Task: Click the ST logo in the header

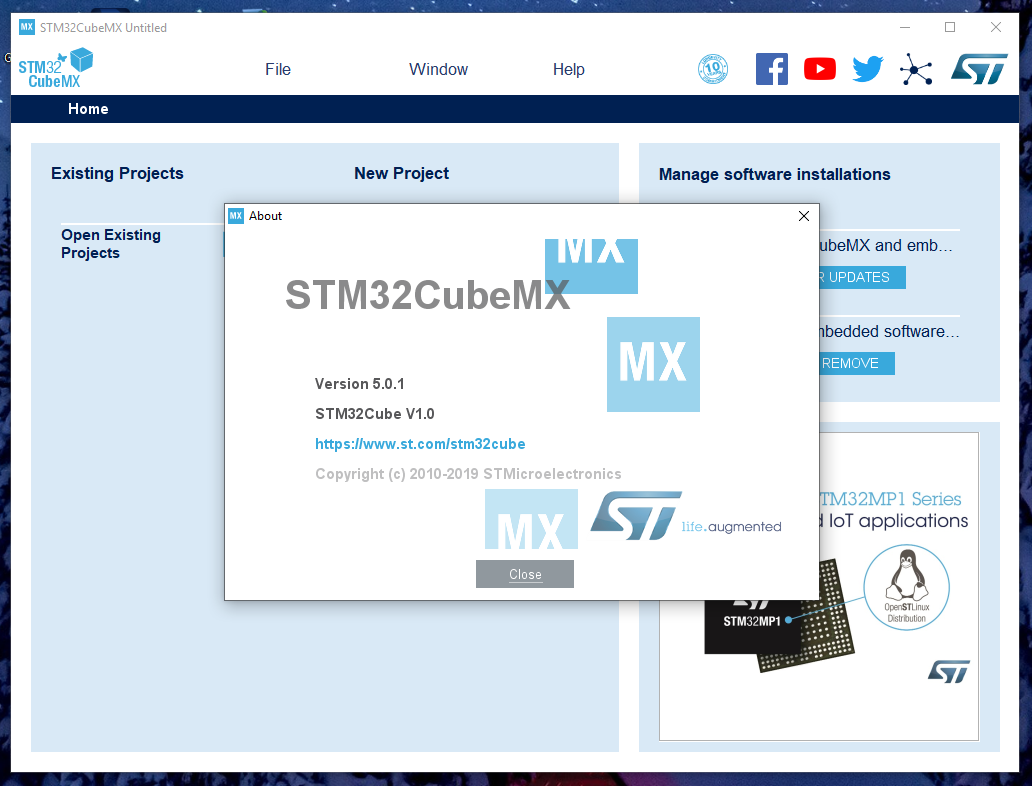Action: coord(979,69)
